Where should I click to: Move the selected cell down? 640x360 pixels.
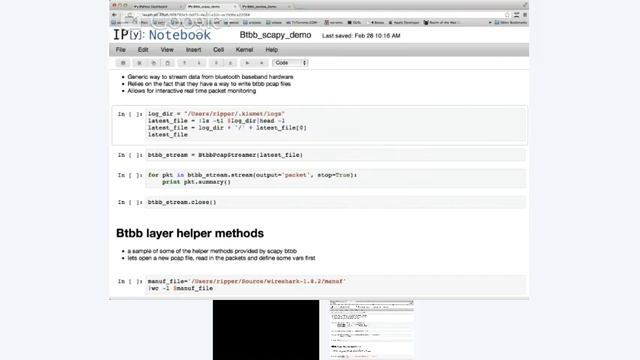tap(199, 63)
